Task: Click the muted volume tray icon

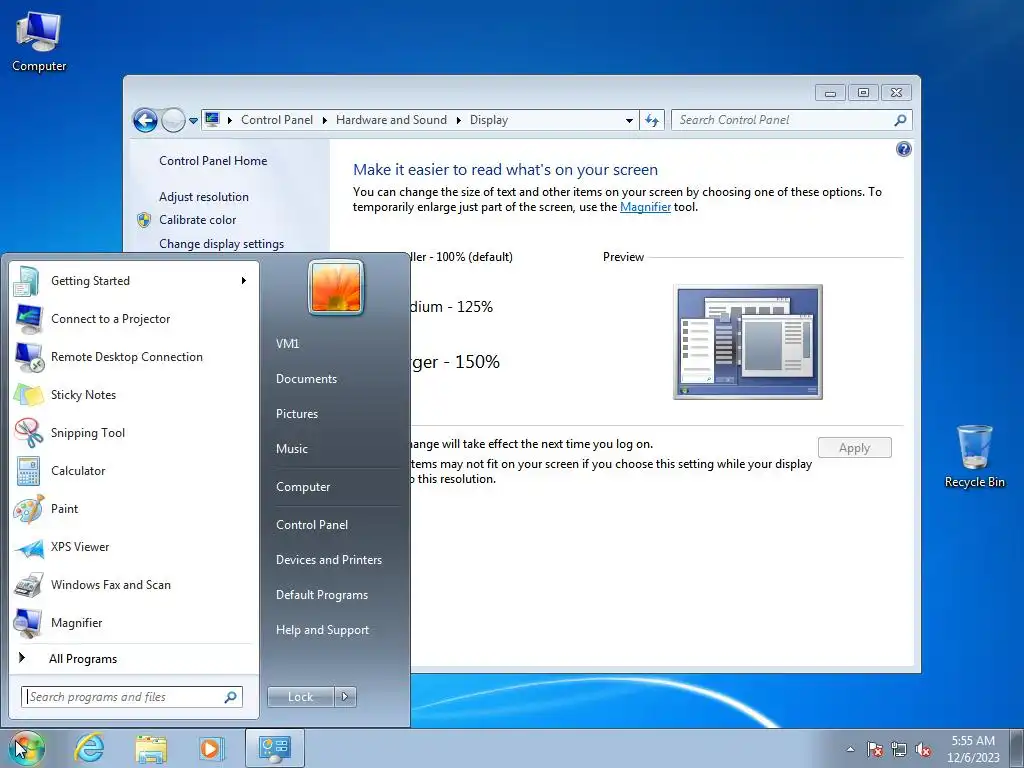Action: point(923,750)
